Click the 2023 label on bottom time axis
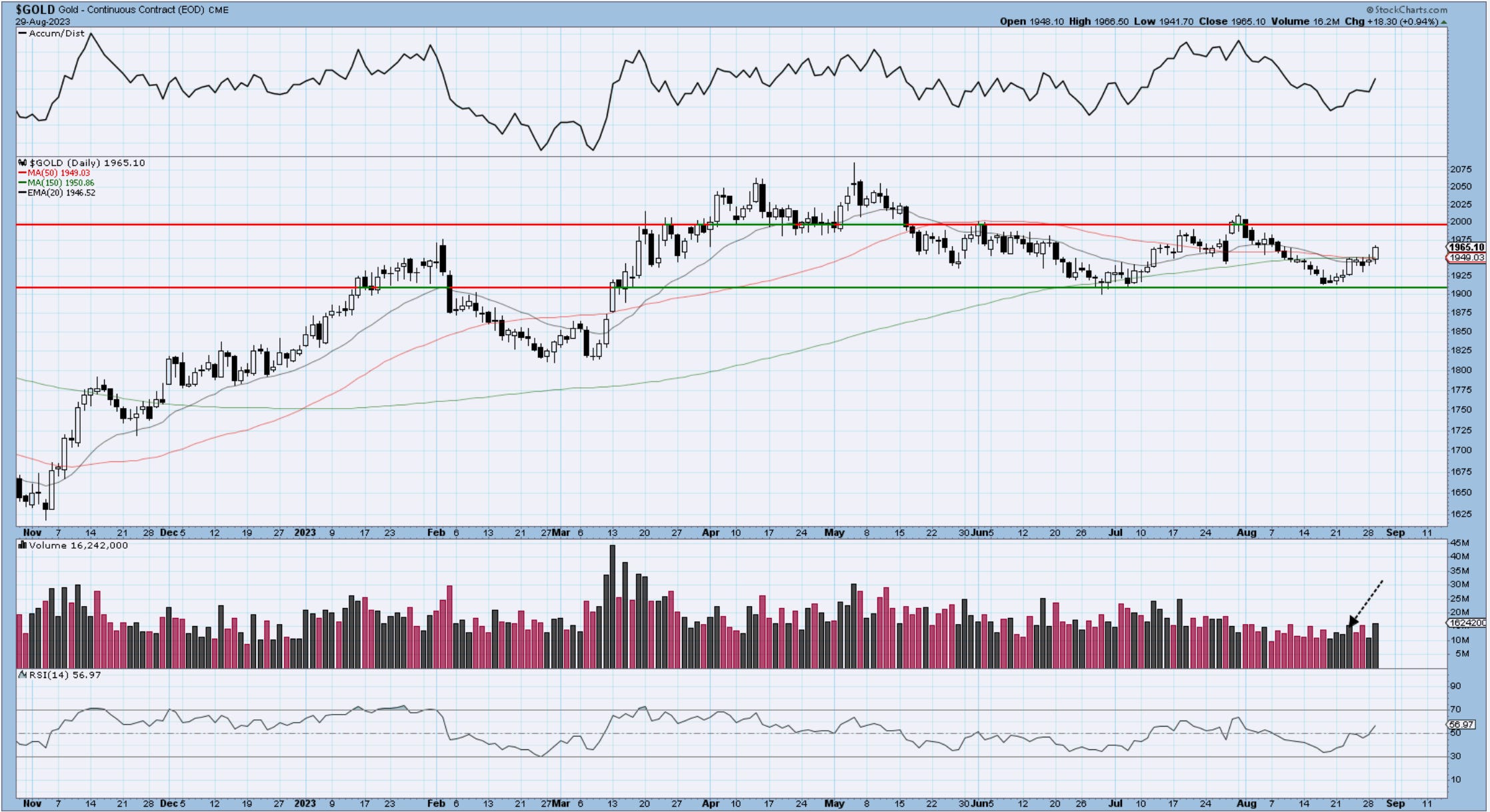 tap(305, 803)
